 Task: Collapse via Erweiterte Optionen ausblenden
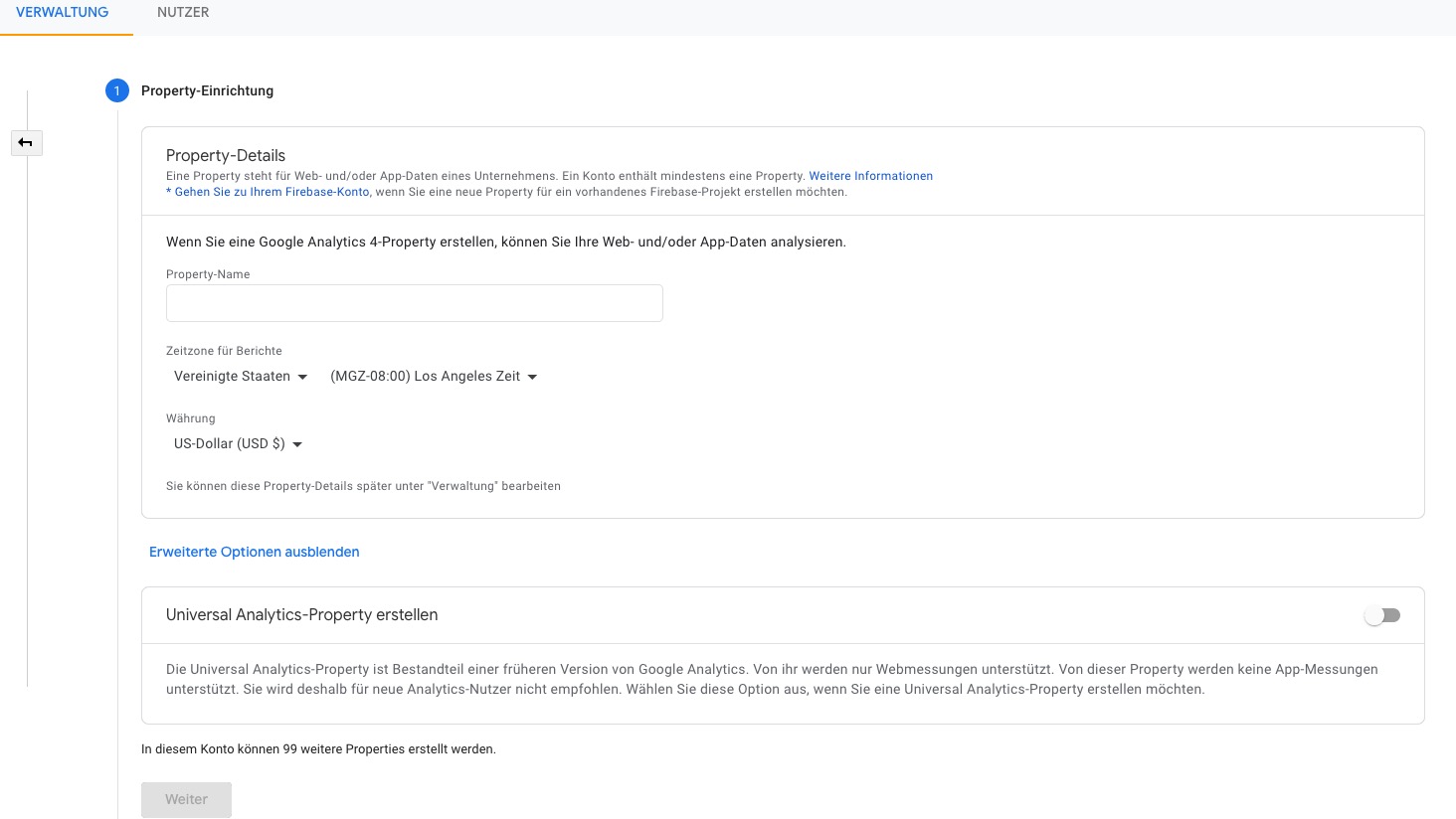[x=254, y=552]
